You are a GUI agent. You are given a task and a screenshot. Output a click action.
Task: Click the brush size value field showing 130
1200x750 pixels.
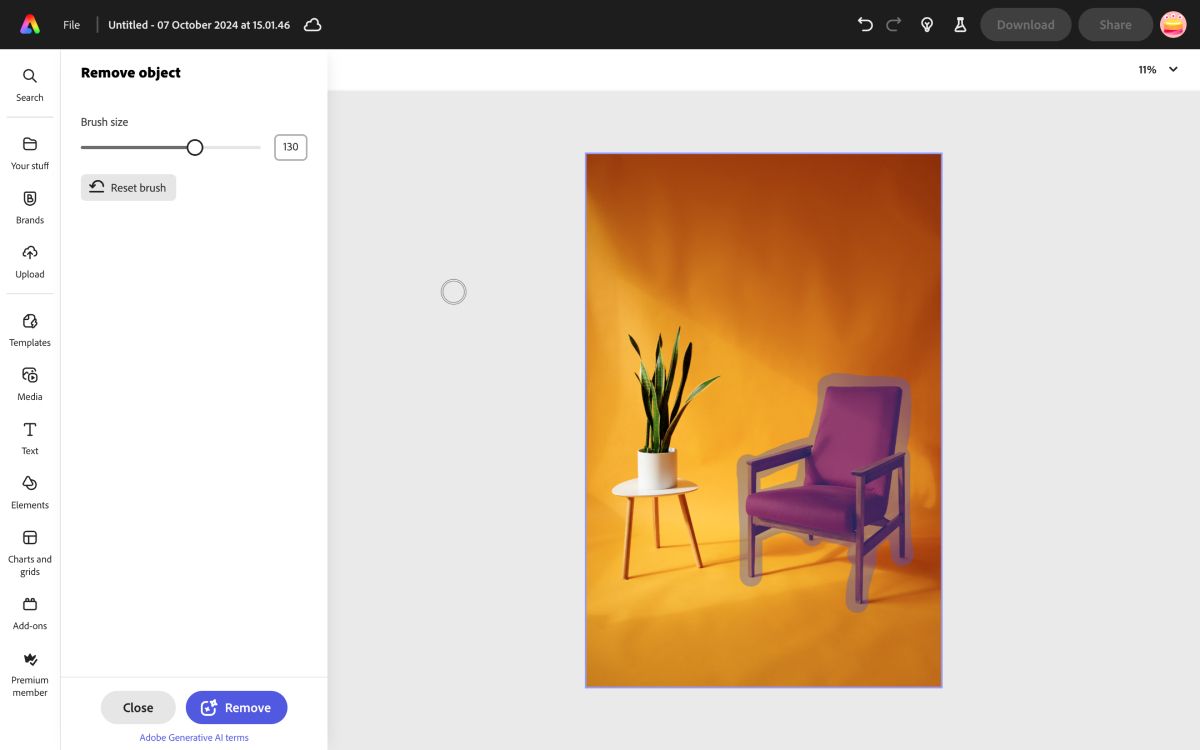coord(290,147)
